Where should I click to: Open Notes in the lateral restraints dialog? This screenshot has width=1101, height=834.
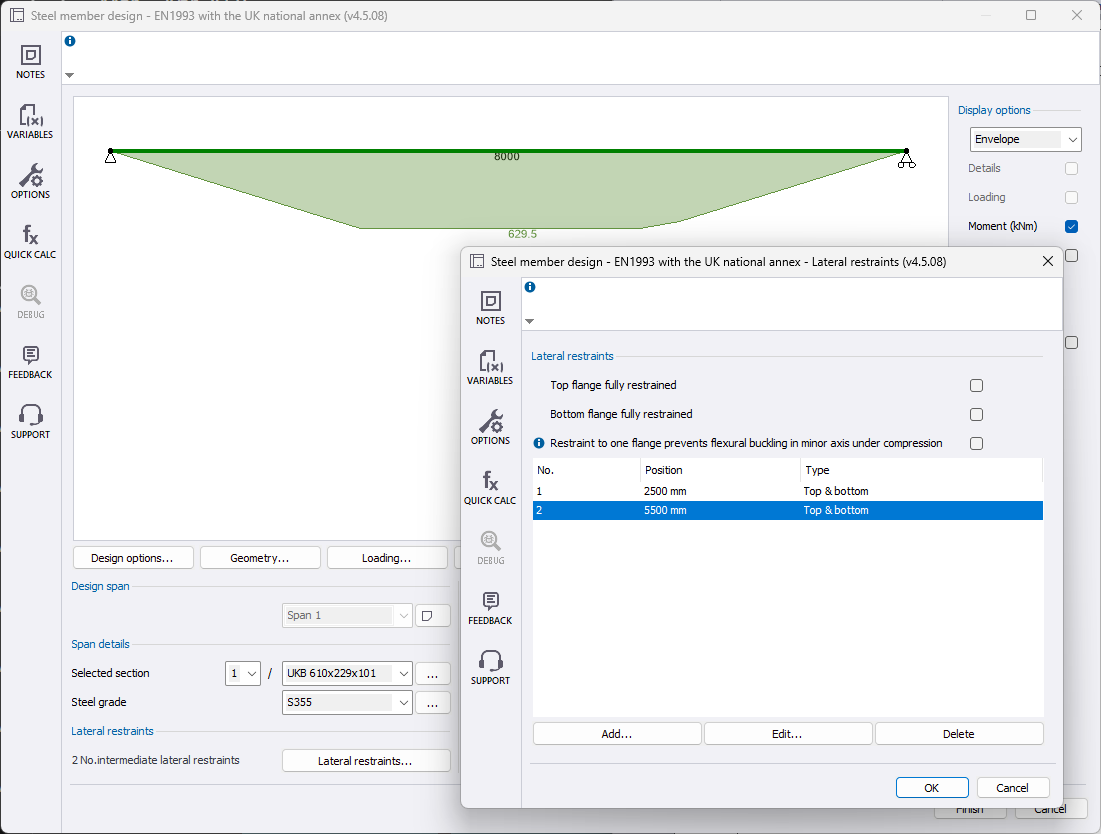(x=490, y=307)
